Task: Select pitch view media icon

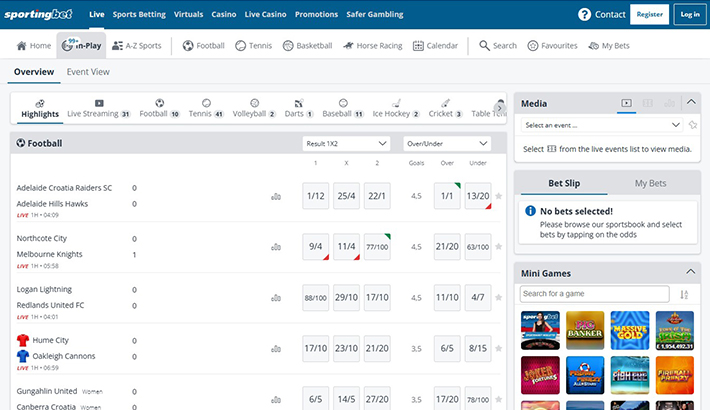Action: (648, 103)
